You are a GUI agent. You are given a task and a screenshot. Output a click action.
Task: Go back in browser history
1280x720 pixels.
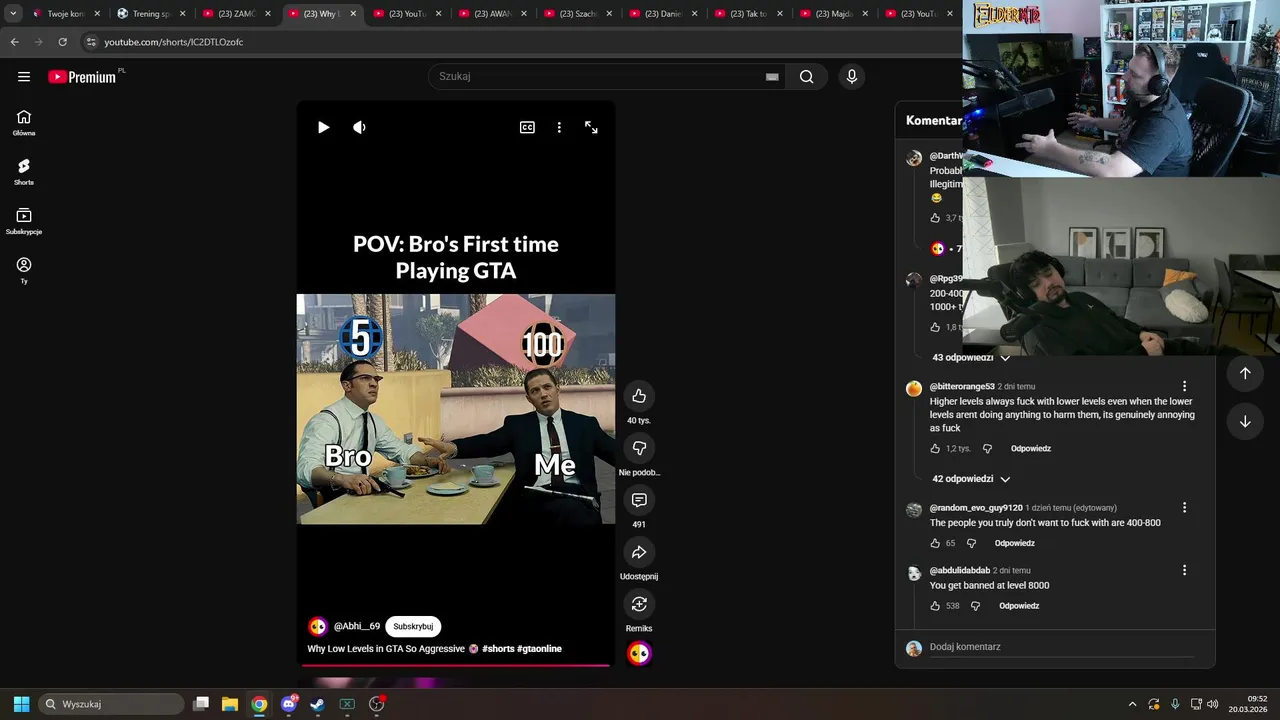click(x=14, y=42)
